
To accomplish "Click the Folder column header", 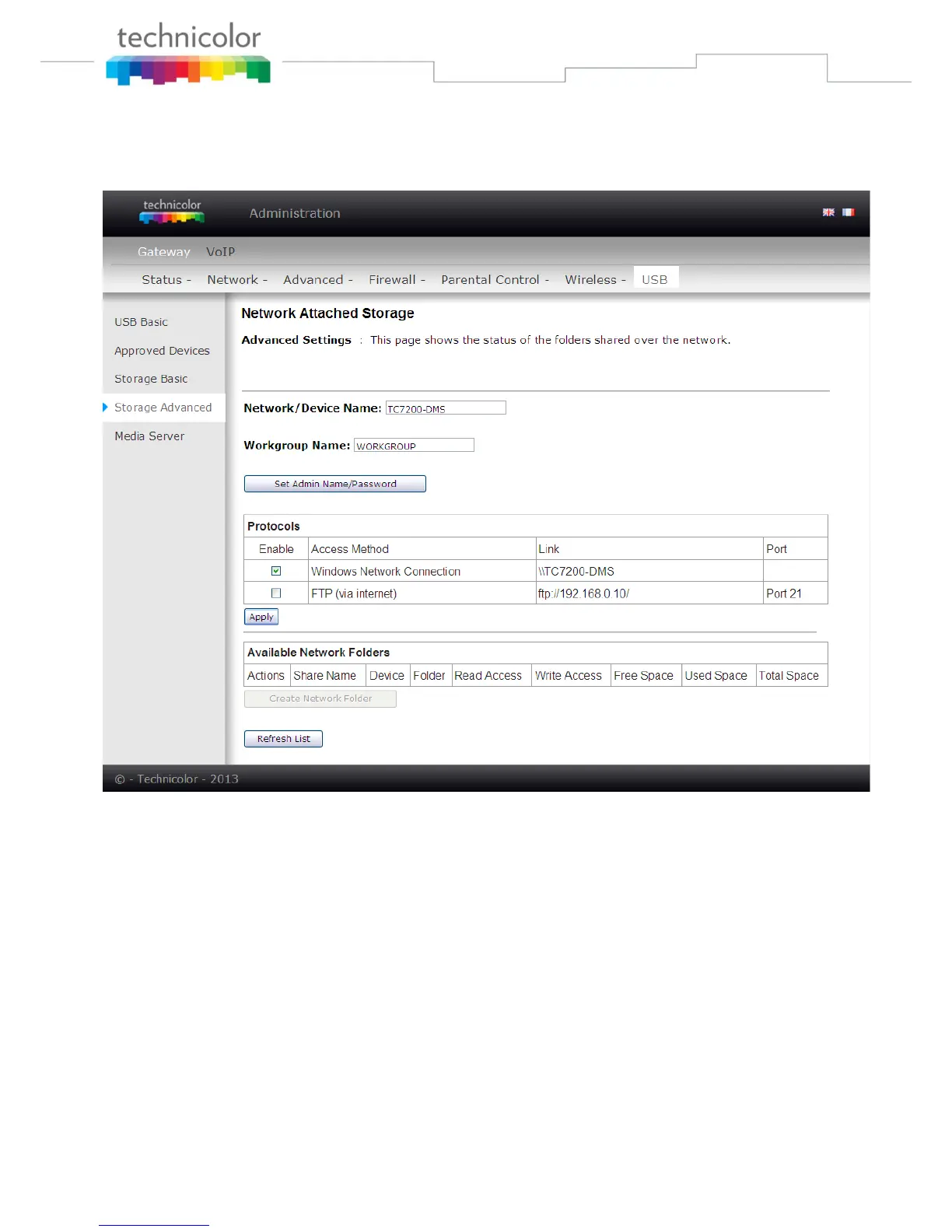I will 429,676.
